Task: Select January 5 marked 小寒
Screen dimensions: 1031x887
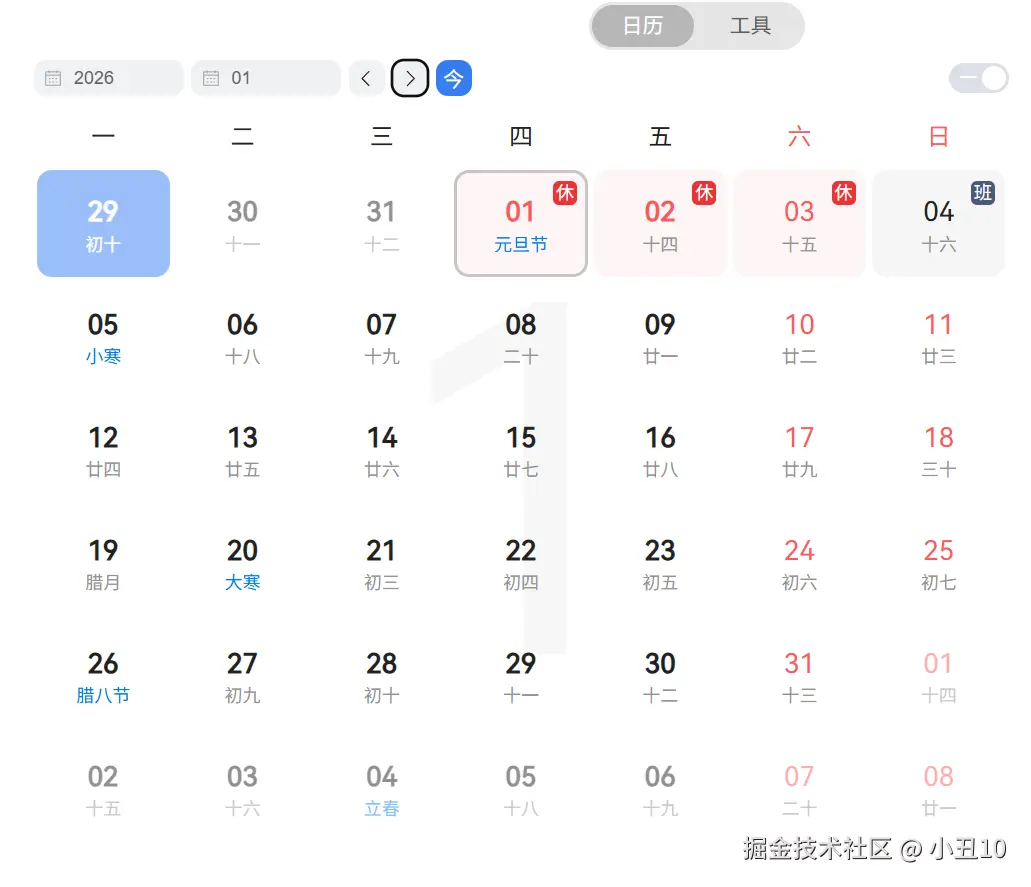Action: coord(103,337)
